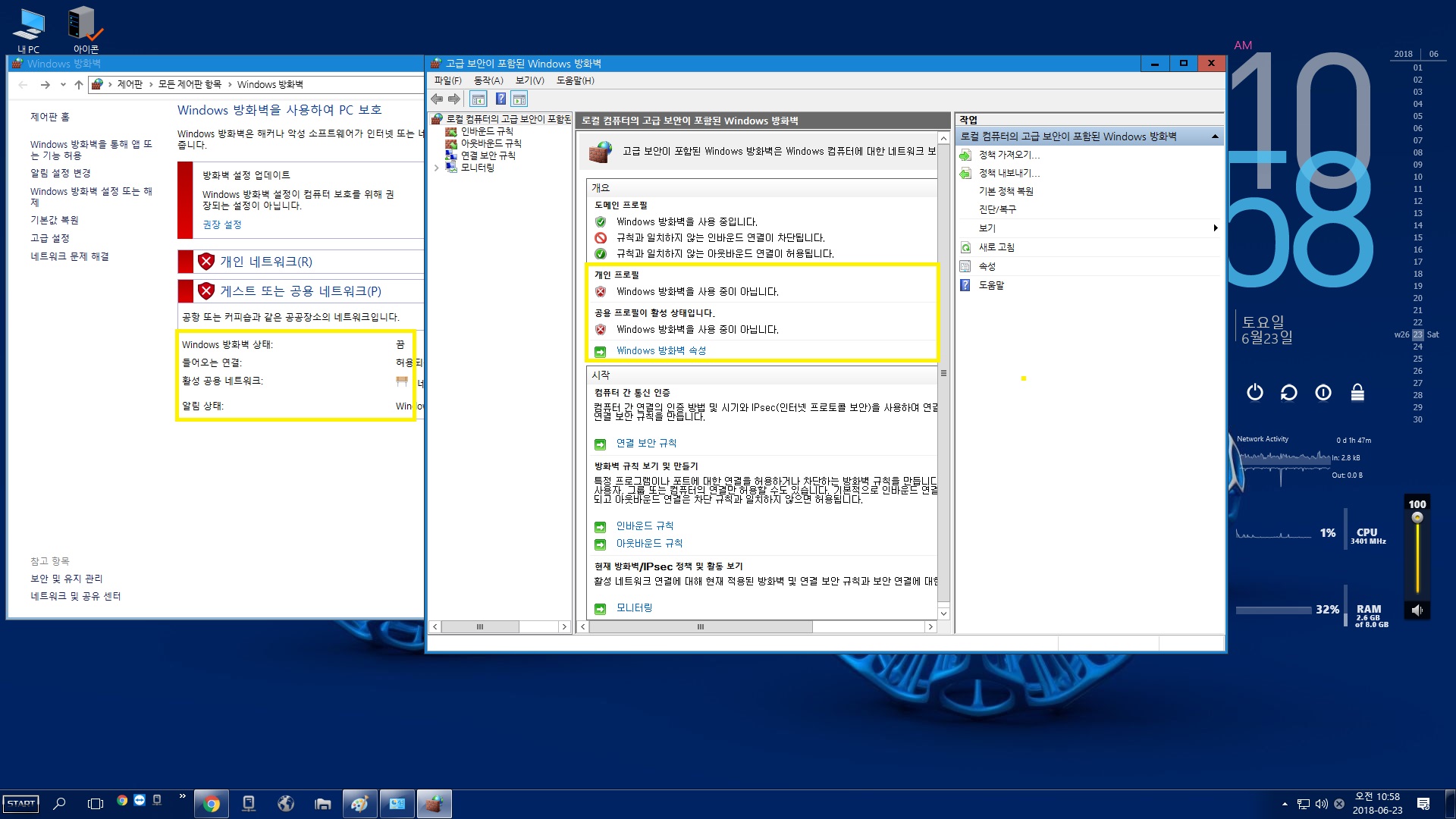Select 인바운드 규칙 in the console tree

(x=486, y=131)
